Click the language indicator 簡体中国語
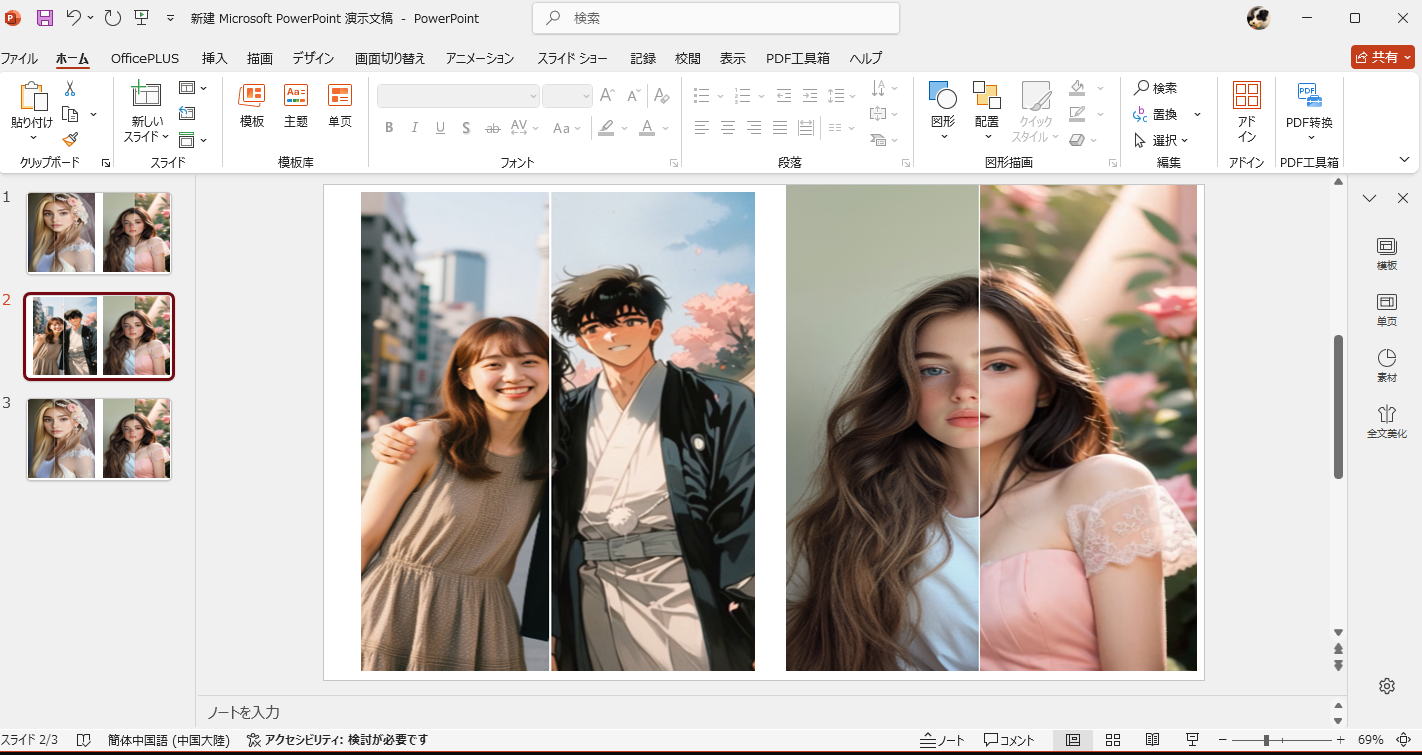Image resolution: width=1422 pixels, height=755 pixels. click(169, 740)
